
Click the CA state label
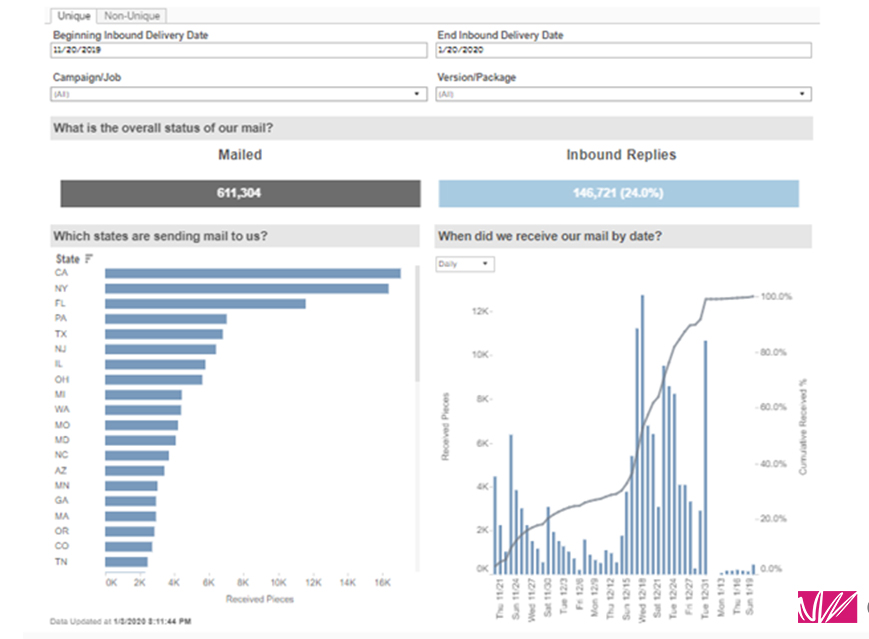[x=61, y=273]
